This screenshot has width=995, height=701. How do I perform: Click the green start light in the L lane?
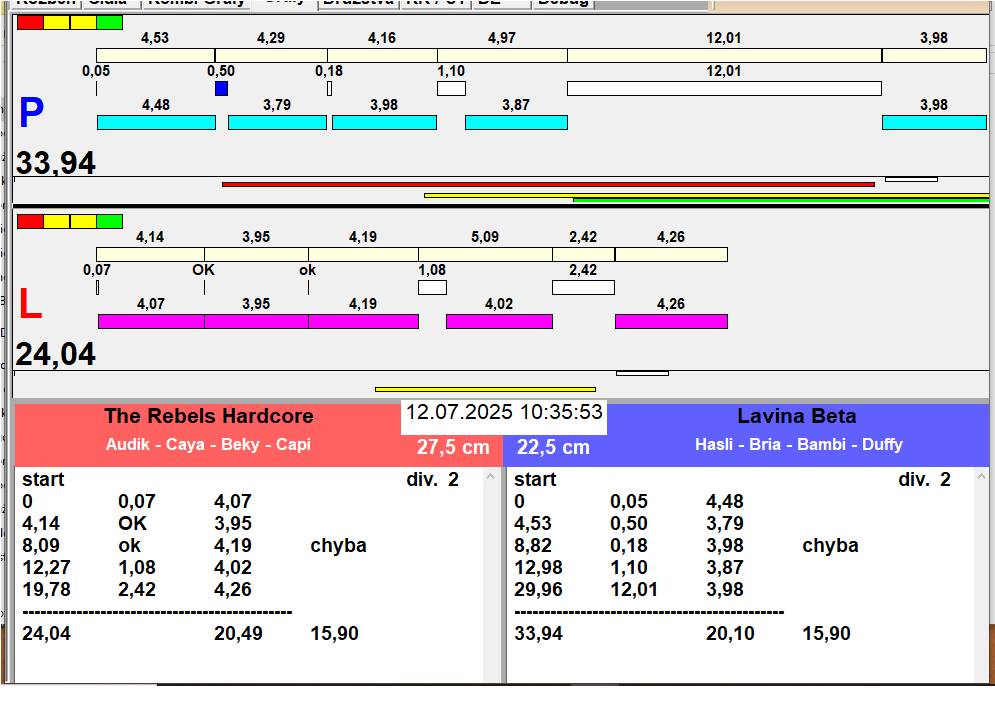[x=109, y=221]
